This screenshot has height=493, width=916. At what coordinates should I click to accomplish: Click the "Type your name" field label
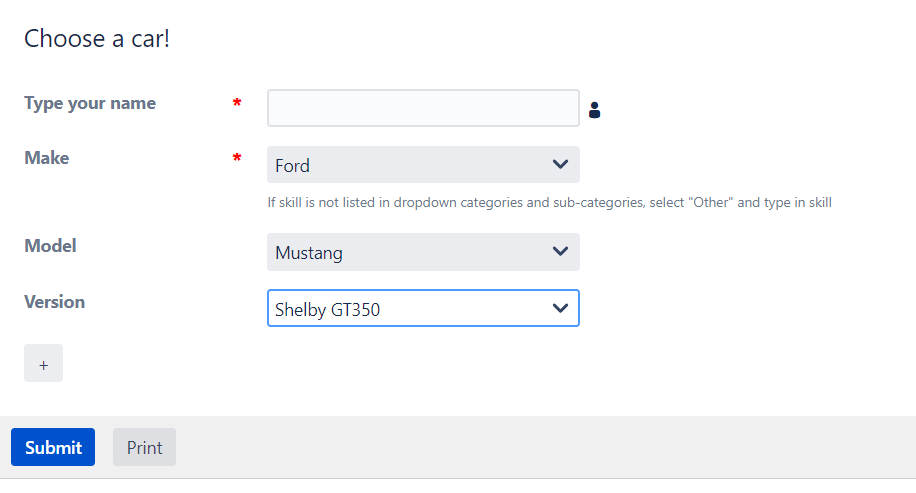(90, 103)
